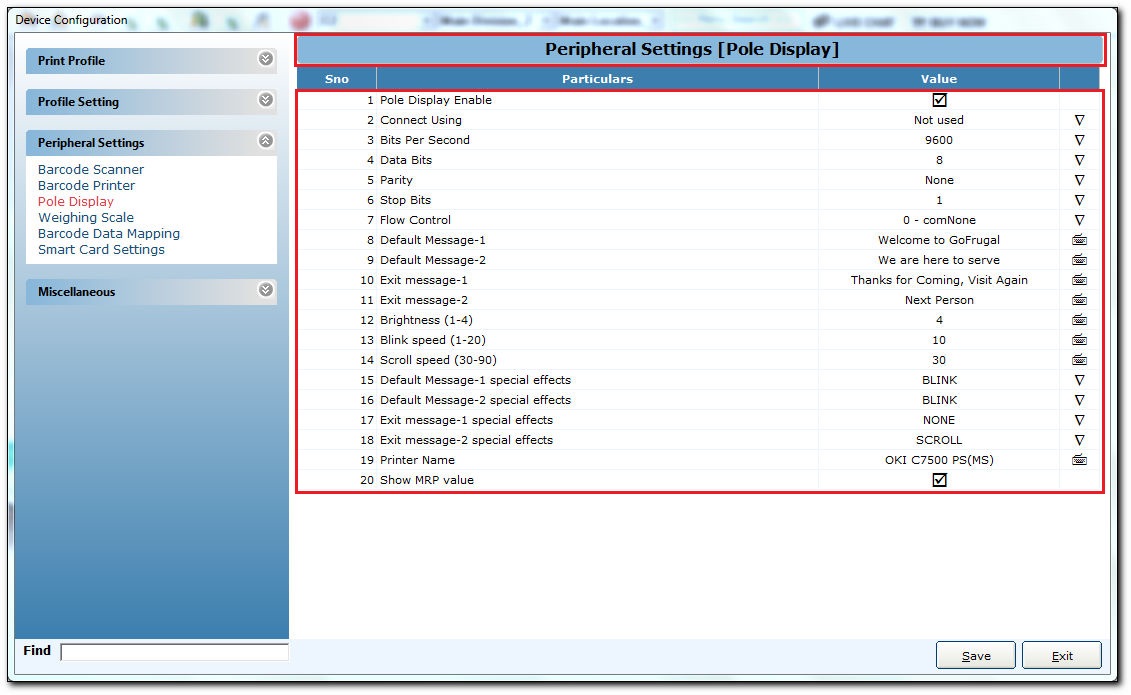This screenshot has height=695, width=1131.
Task: Open the Parity dropdown arrow
Action: [x=1079, y=180]
